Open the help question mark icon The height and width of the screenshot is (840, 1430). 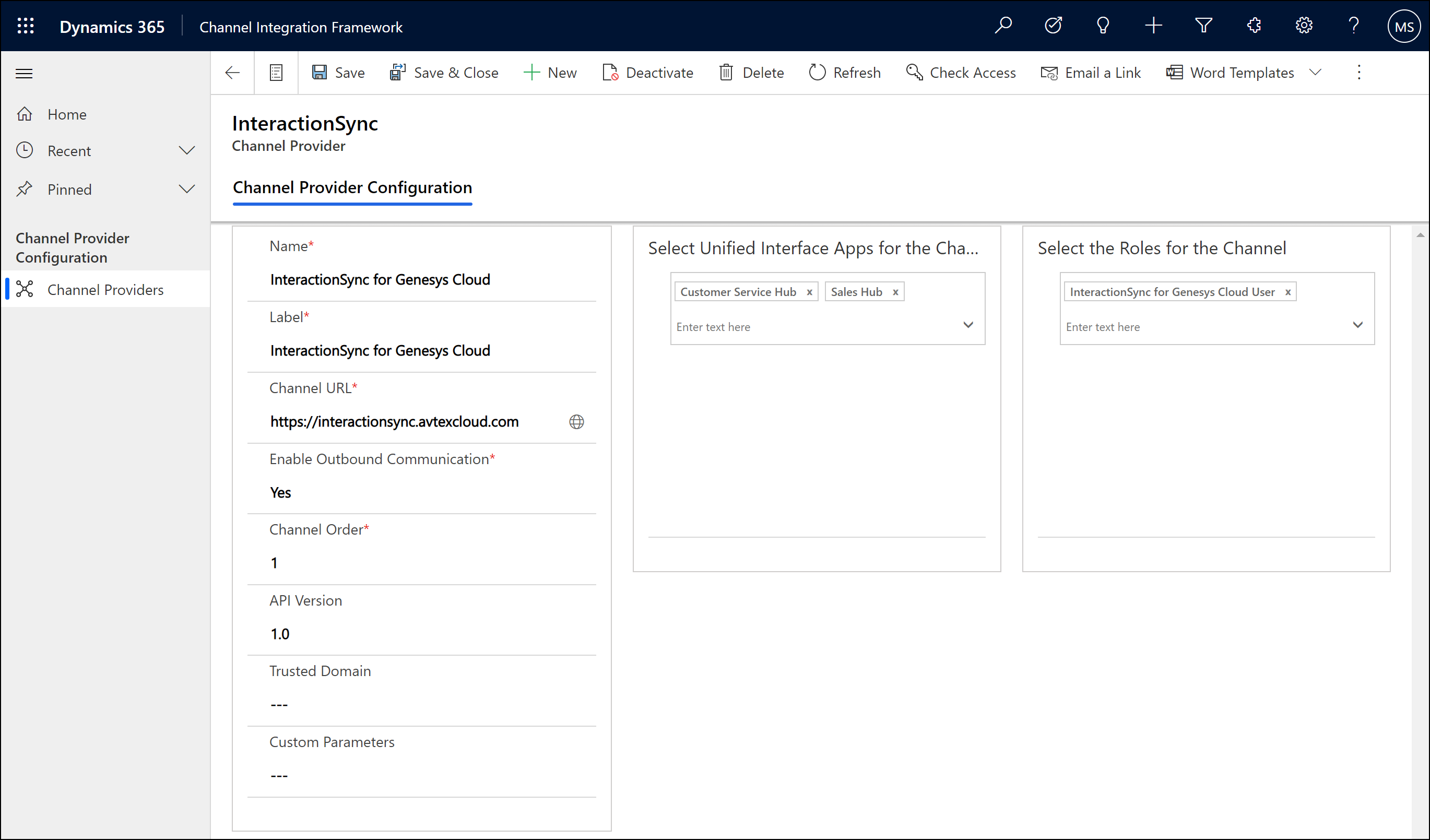[x=1353, y=26]
